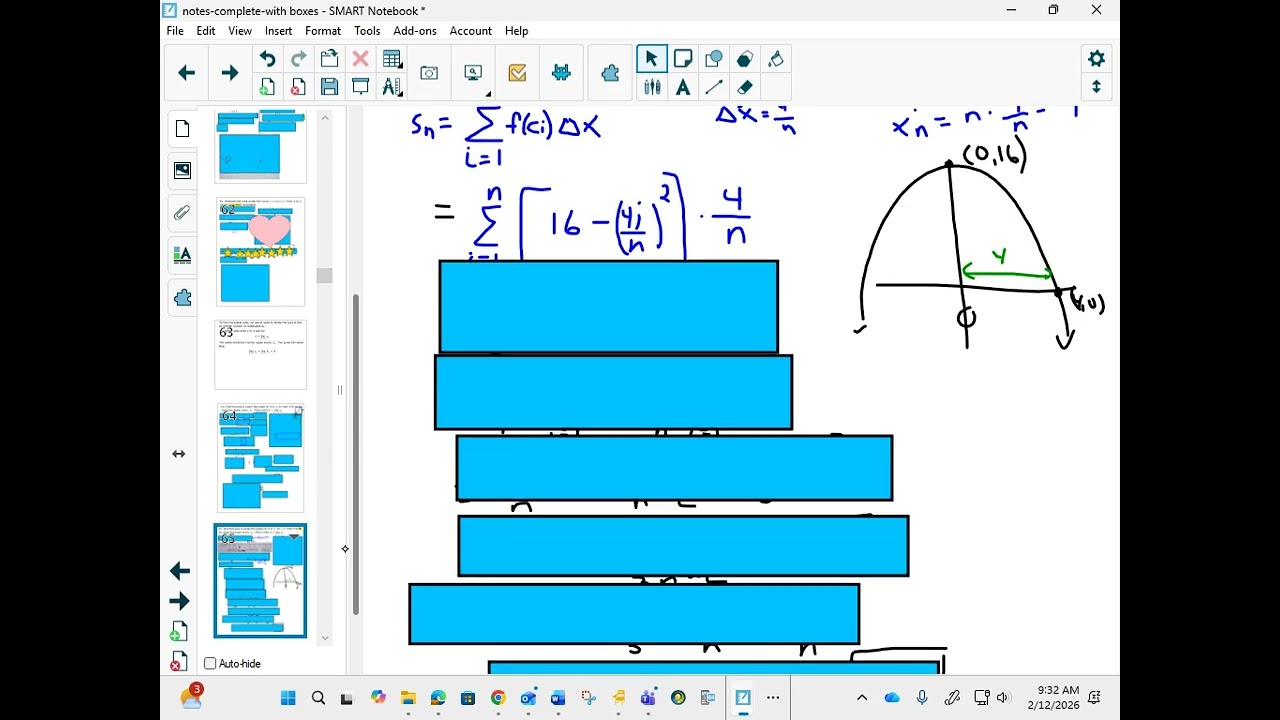Open the View menu
Screen dimensions: 1280x720
[240, 31]
